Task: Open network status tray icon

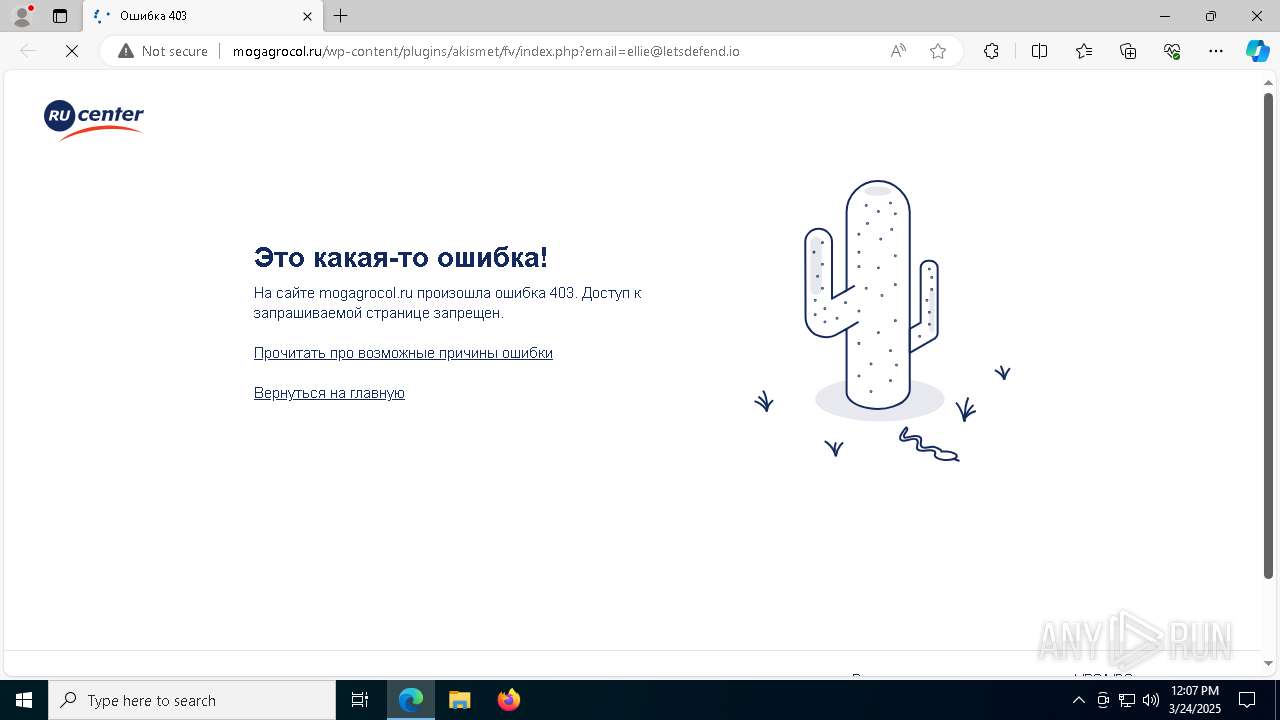Action: 1127,700
